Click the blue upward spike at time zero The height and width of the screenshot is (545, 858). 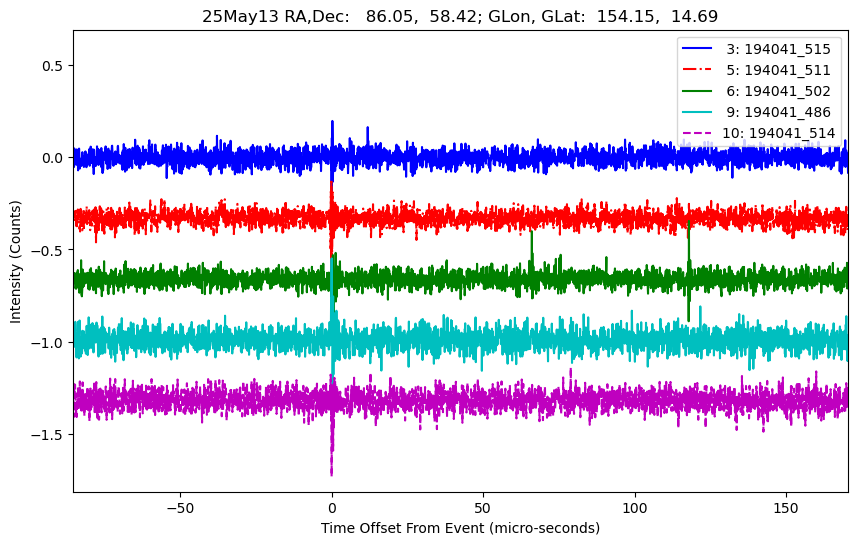pos(332,133)
